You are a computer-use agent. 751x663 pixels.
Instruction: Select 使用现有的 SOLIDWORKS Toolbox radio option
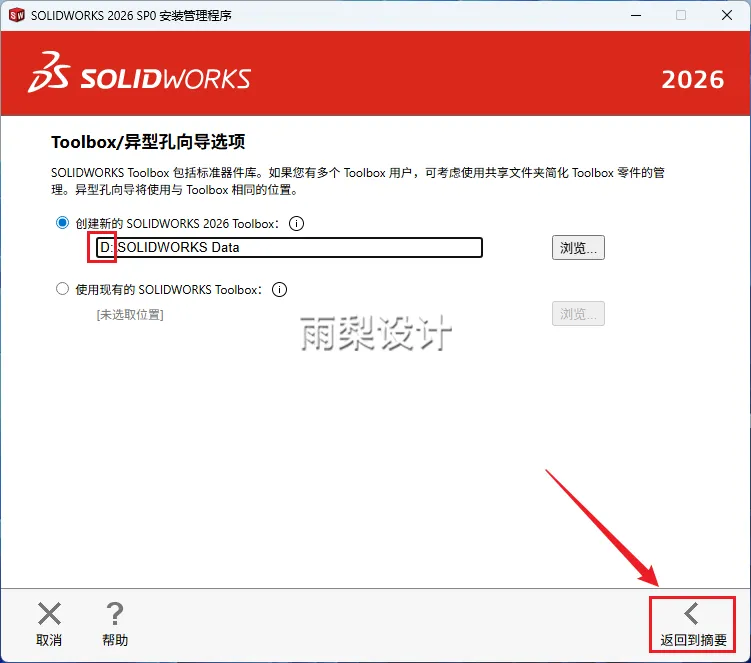coord(62,289)
